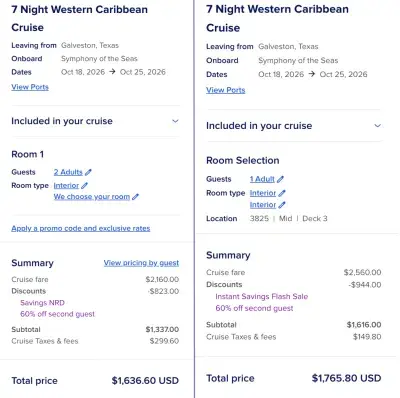Expand left Included in your cruise chevron

175,121
